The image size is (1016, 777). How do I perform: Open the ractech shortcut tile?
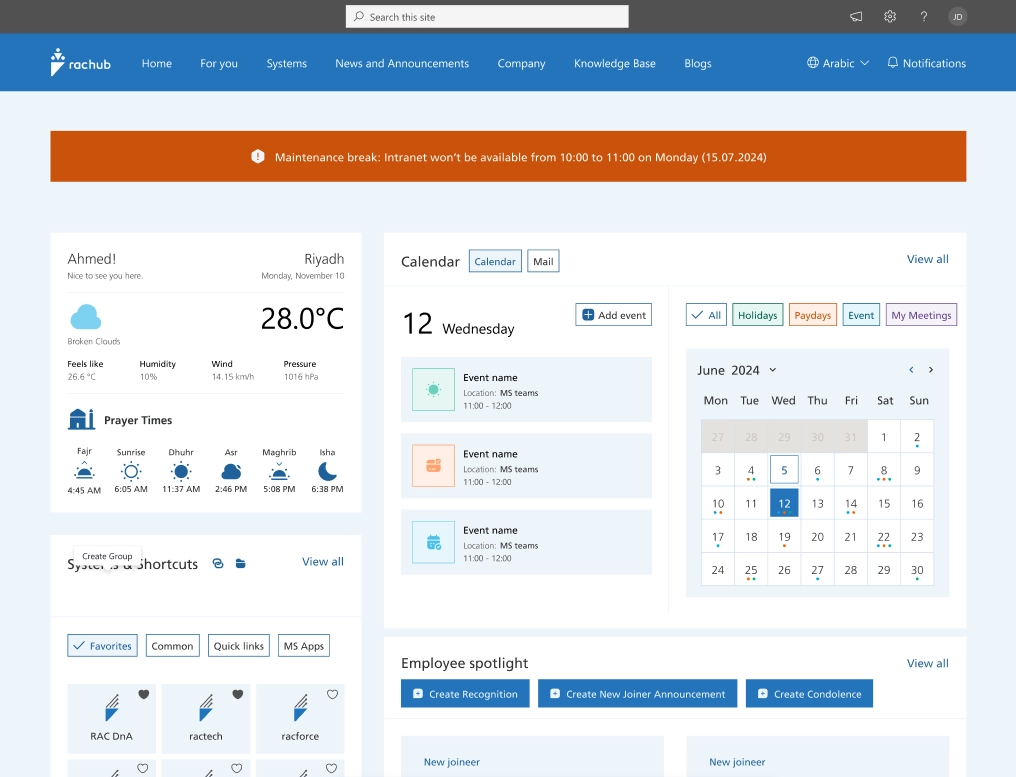point(205,719)
